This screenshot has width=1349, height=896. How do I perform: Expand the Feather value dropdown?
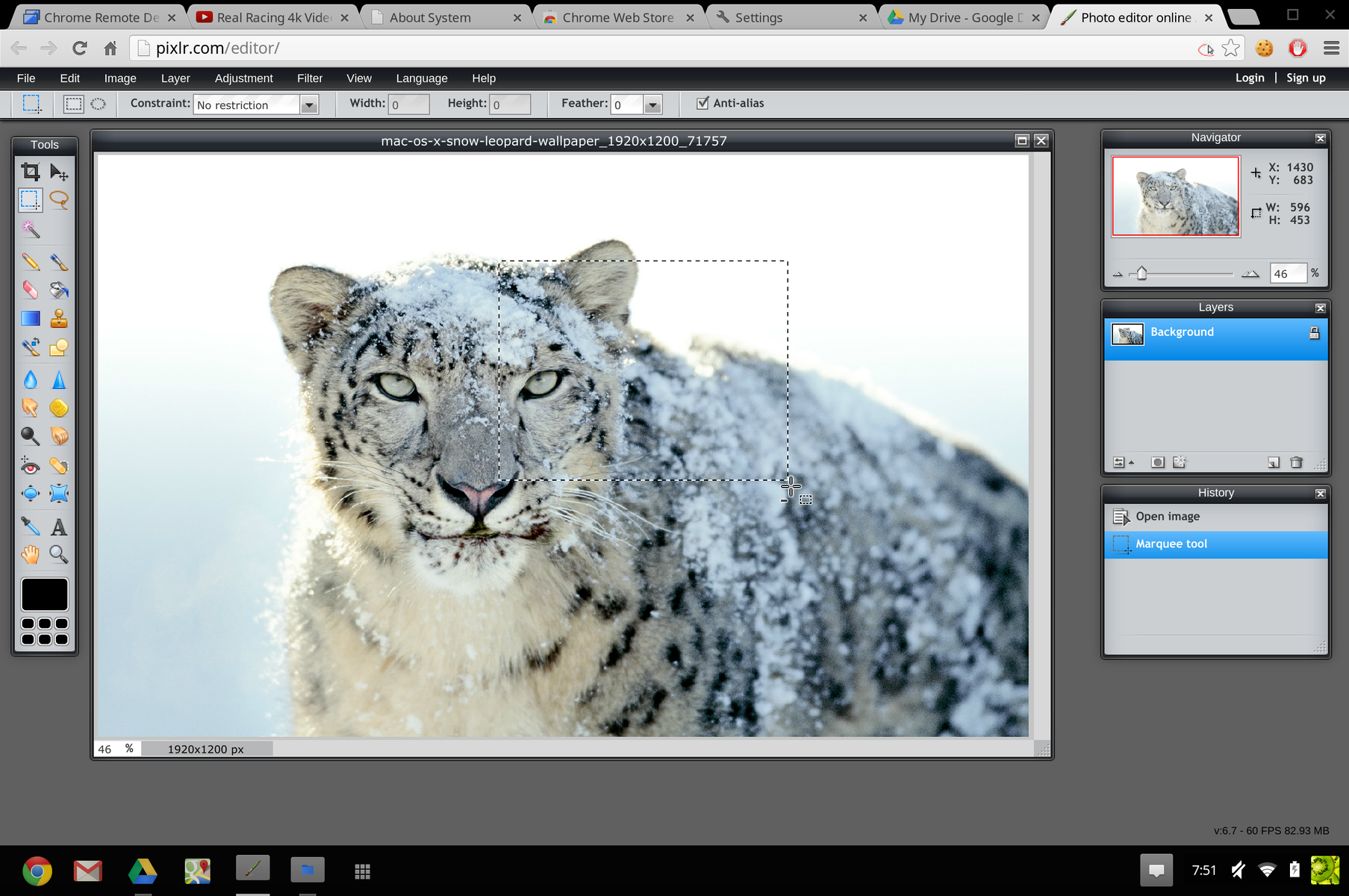tap(652, 105)
